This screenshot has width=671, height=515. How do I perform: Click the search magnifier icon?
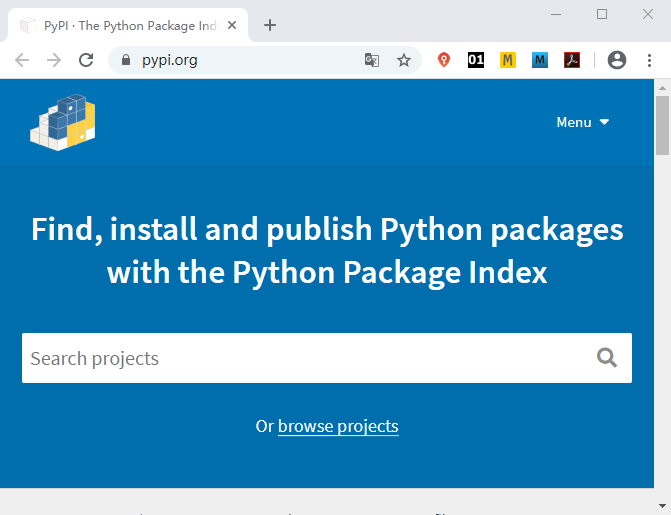pos(607,358)
